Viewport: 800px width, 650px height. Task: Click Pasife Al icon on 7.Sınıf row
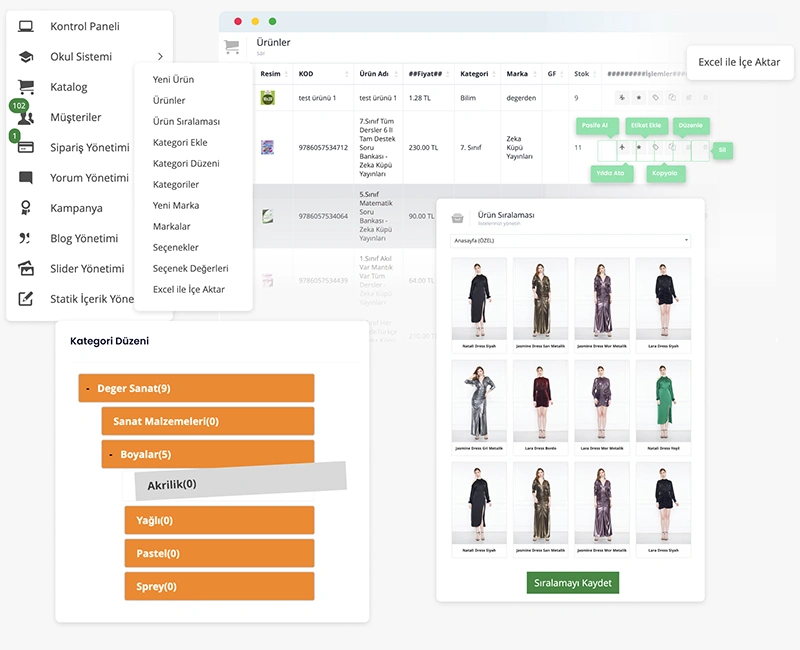point(622,147)
